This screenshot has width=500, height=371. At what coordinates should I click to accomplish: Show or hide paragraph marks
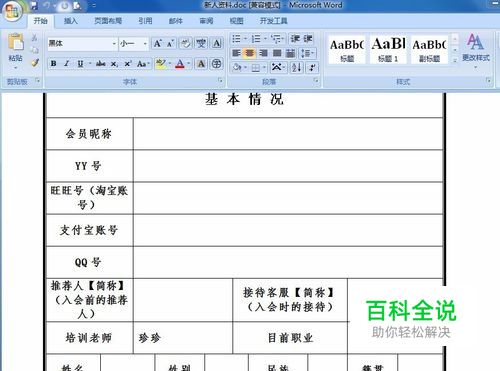[312, 67]
